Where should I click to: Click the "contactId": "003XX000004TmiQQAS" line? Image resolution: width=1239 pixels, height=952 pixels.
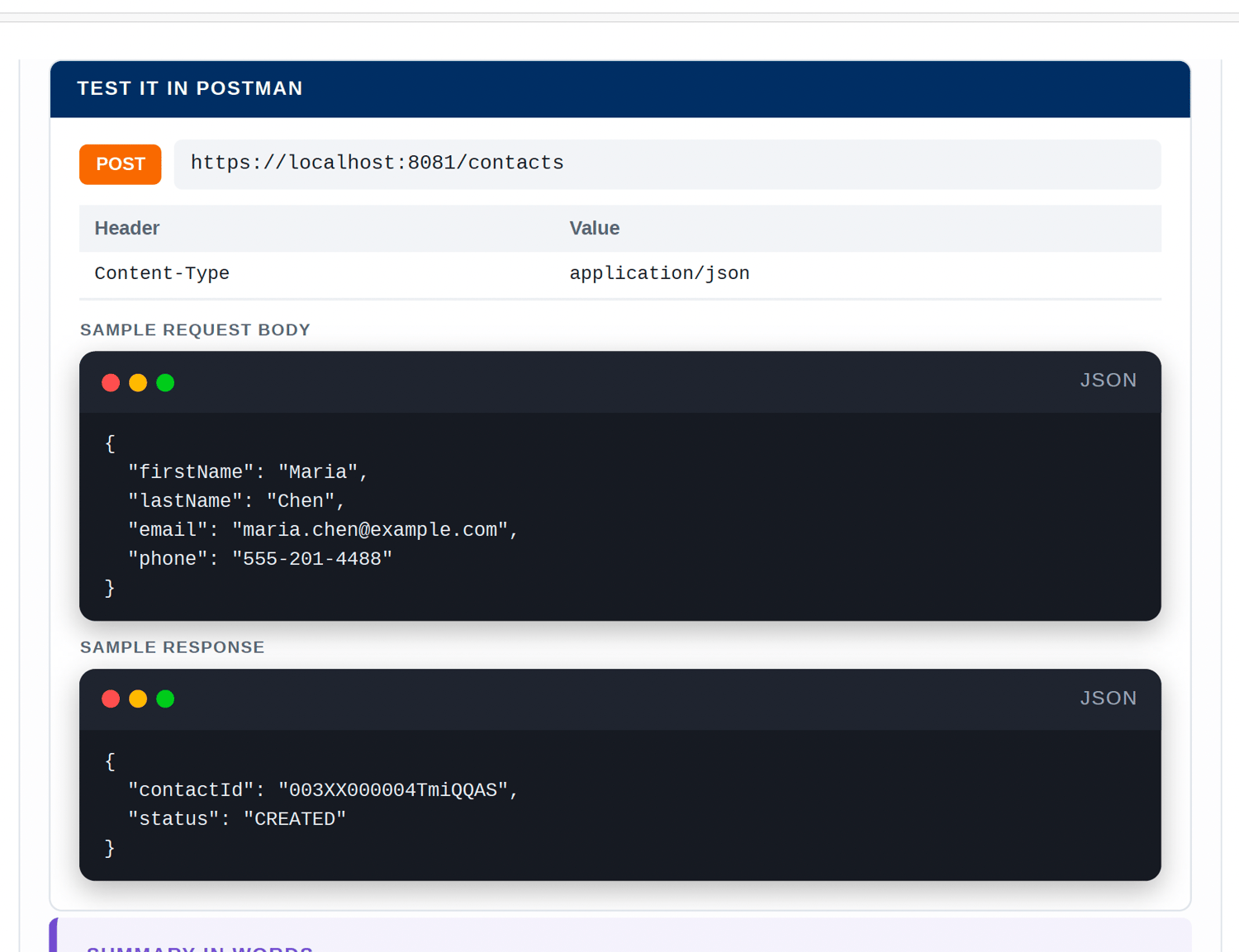pyautogui.click(x=323, y=790)
